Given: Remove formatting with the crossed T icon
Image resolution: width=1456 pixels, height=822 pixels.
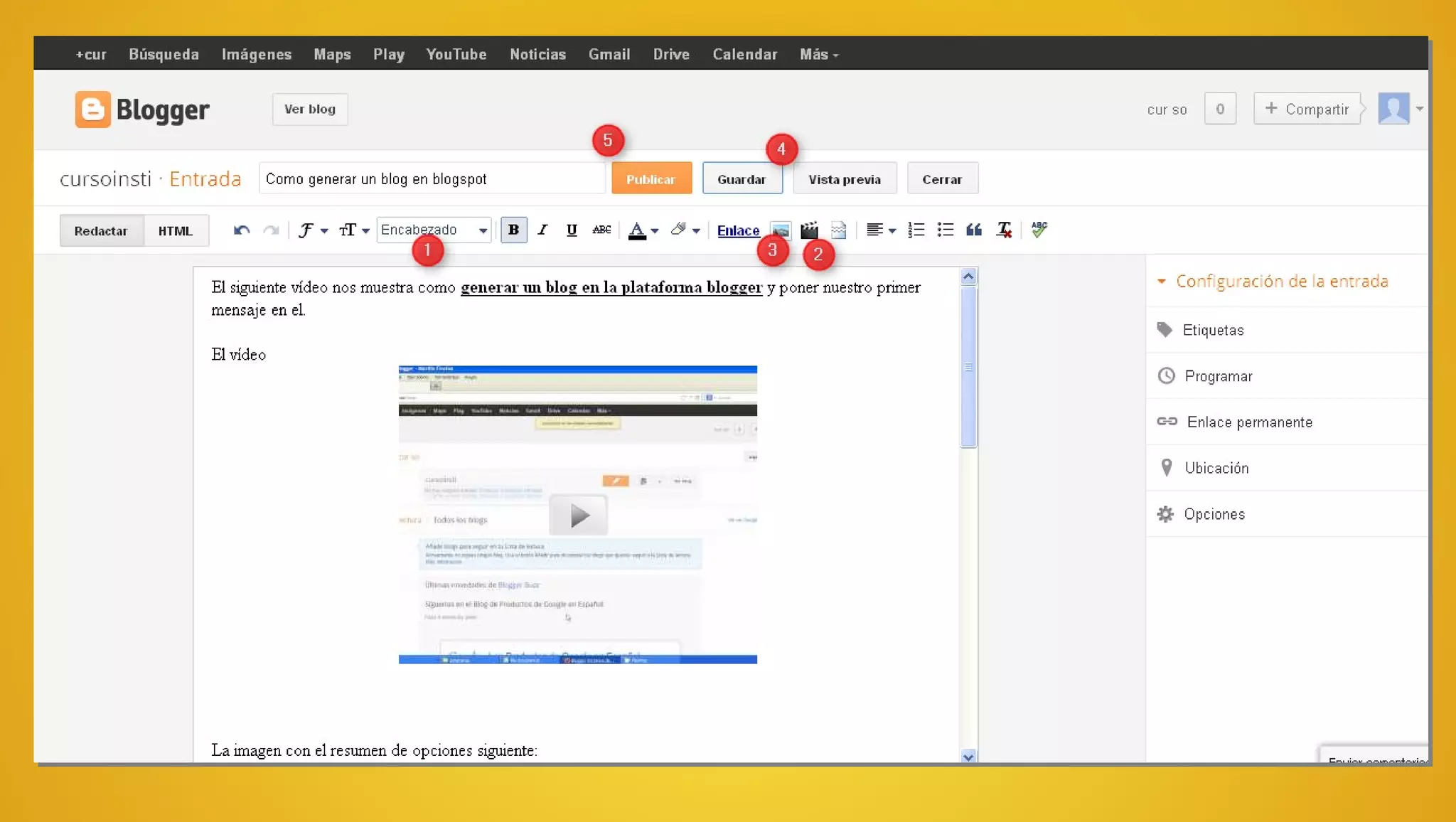Looking at the screenshot, I should (1004, 230).
